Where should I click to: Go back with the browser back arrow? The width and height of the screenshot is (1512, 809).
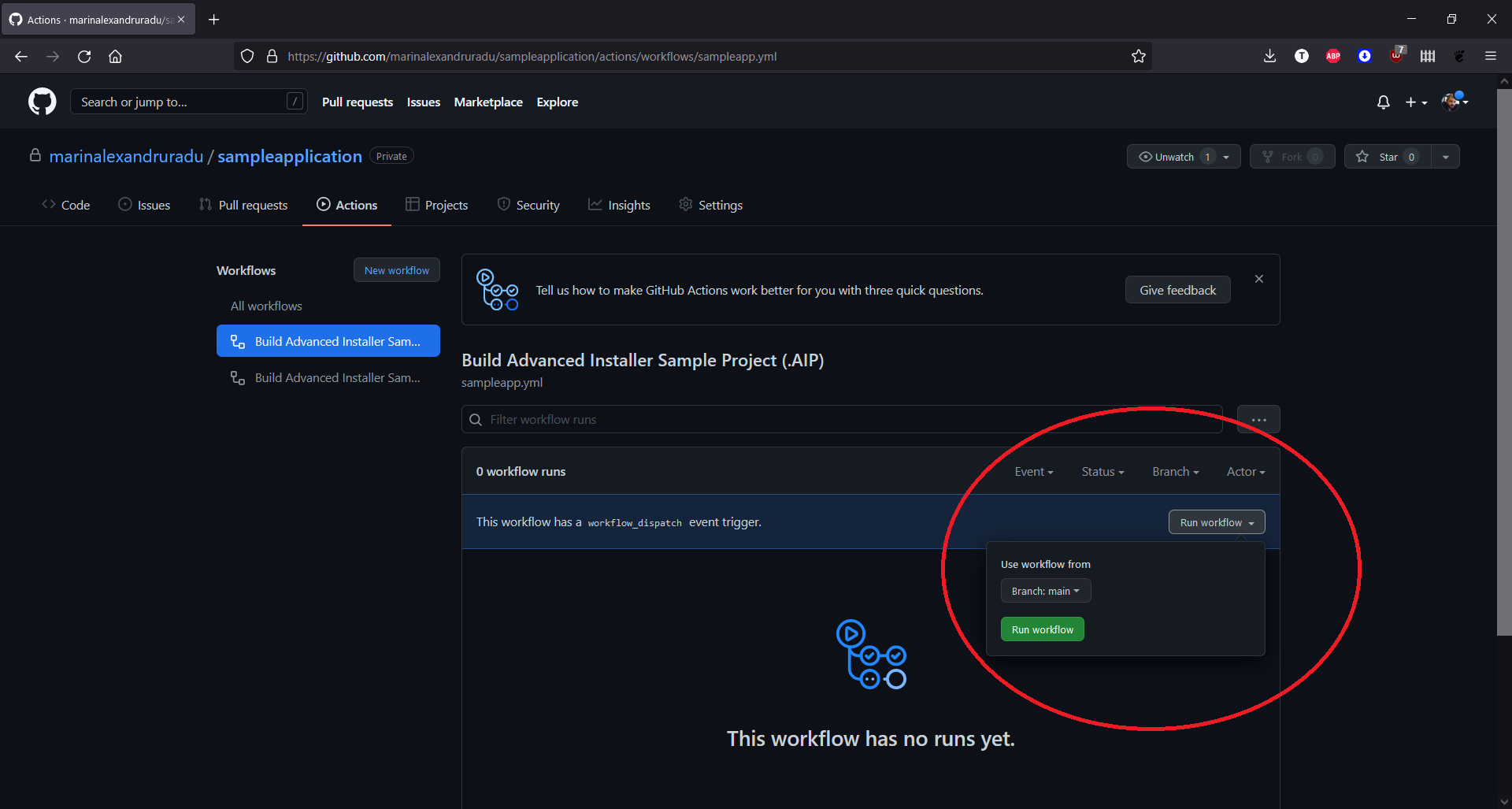click(x=21, y=57)
